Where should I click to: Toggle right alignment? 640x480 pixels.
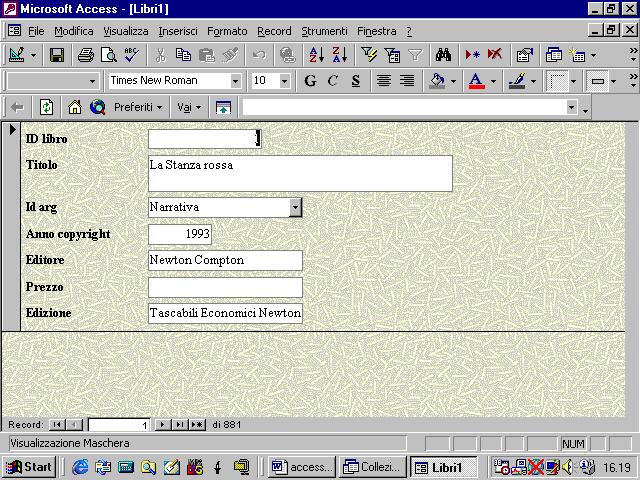click(407, 81)
